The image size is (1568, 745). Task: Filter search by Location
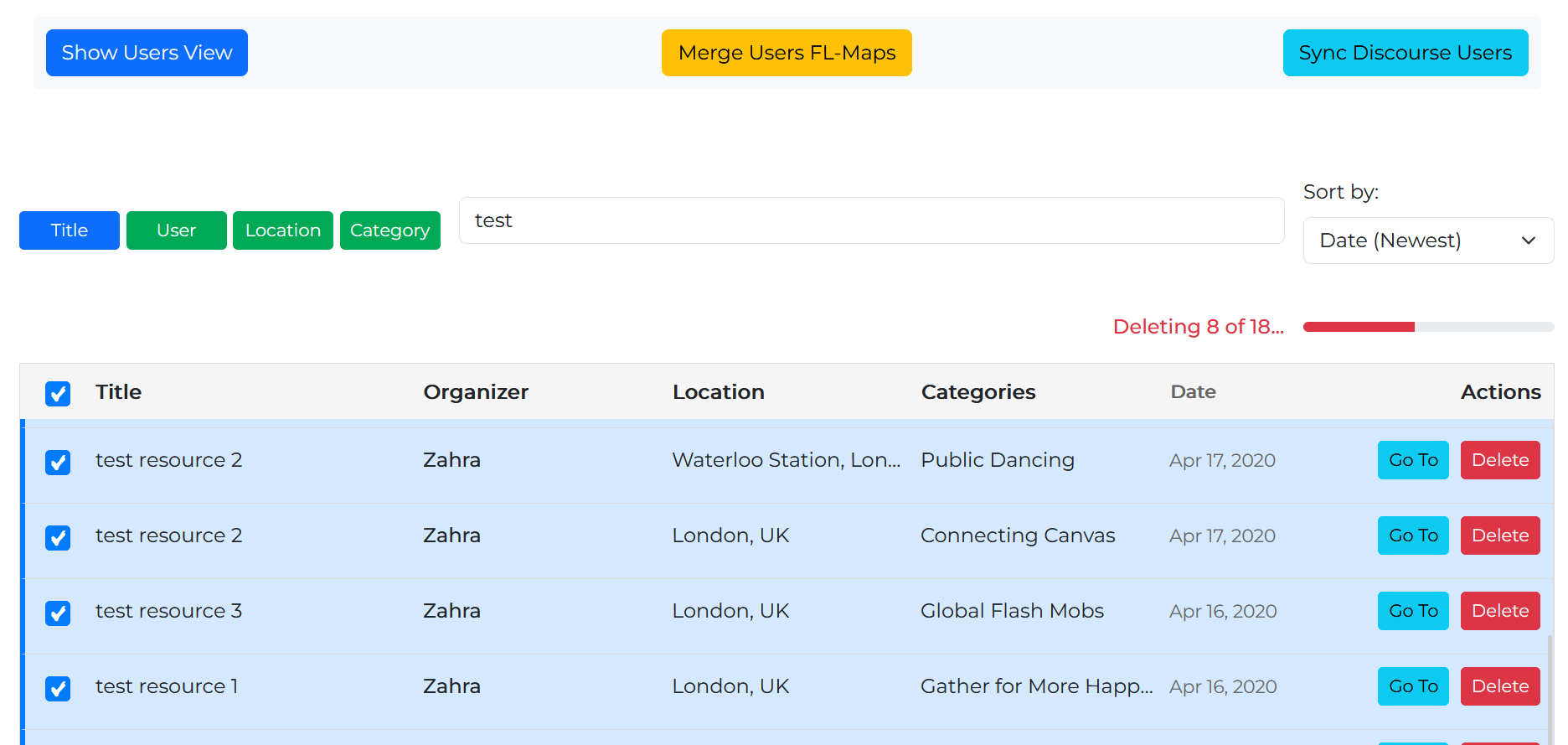[283, 230]
